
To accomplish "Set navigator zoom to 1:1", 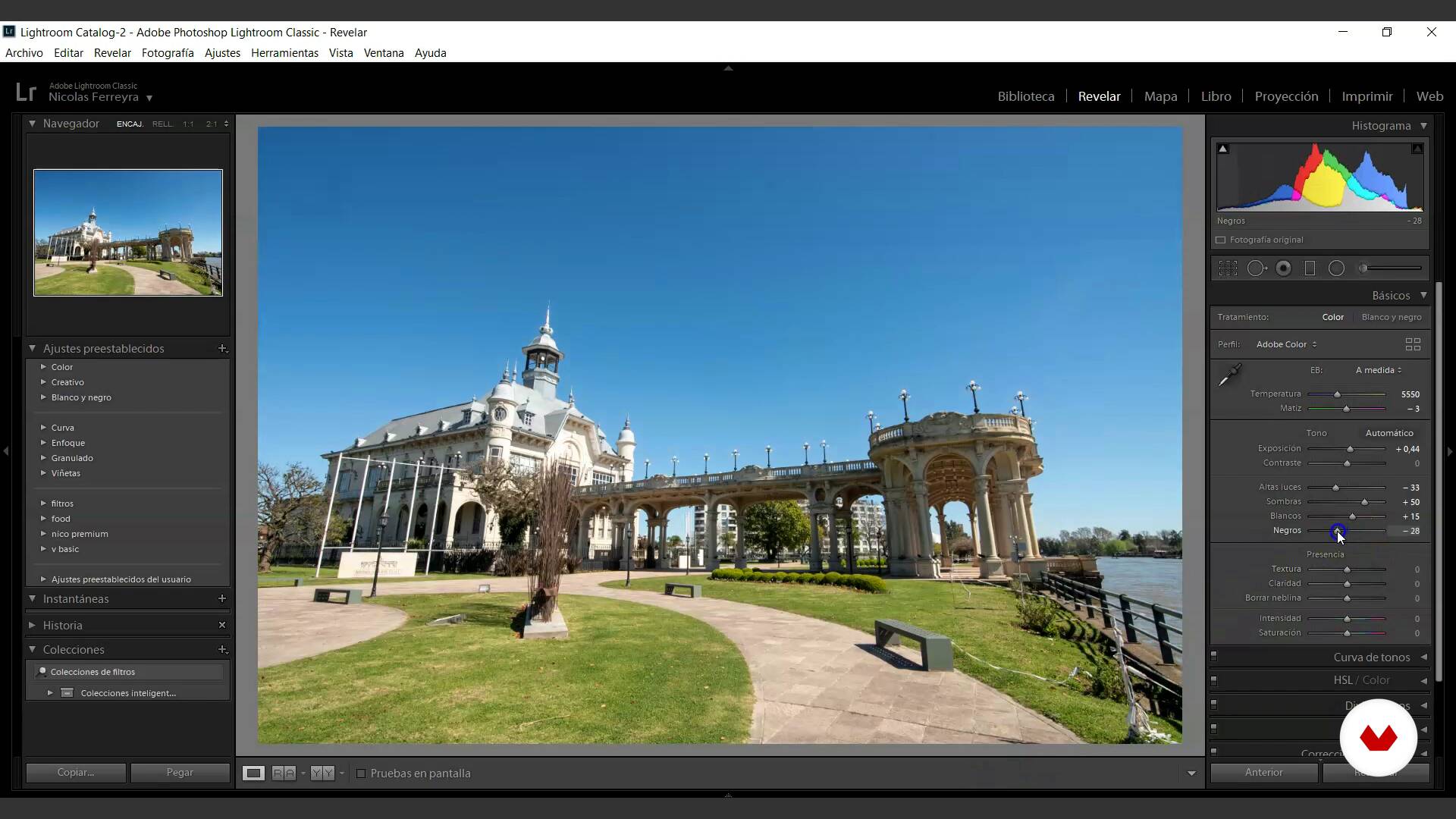I will (x=188, y=124).
